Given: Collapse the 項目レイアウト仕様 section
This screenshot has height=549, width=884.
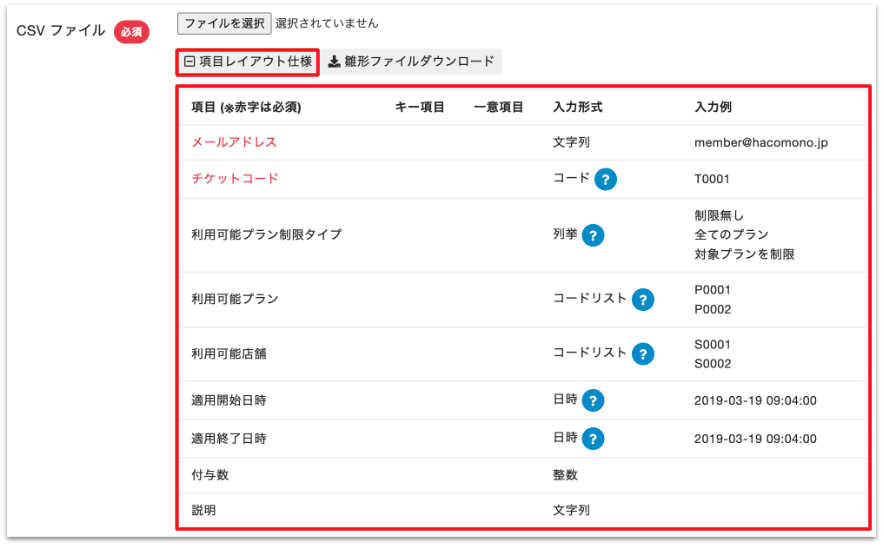Looking at the screenshot, I should 248,62.
